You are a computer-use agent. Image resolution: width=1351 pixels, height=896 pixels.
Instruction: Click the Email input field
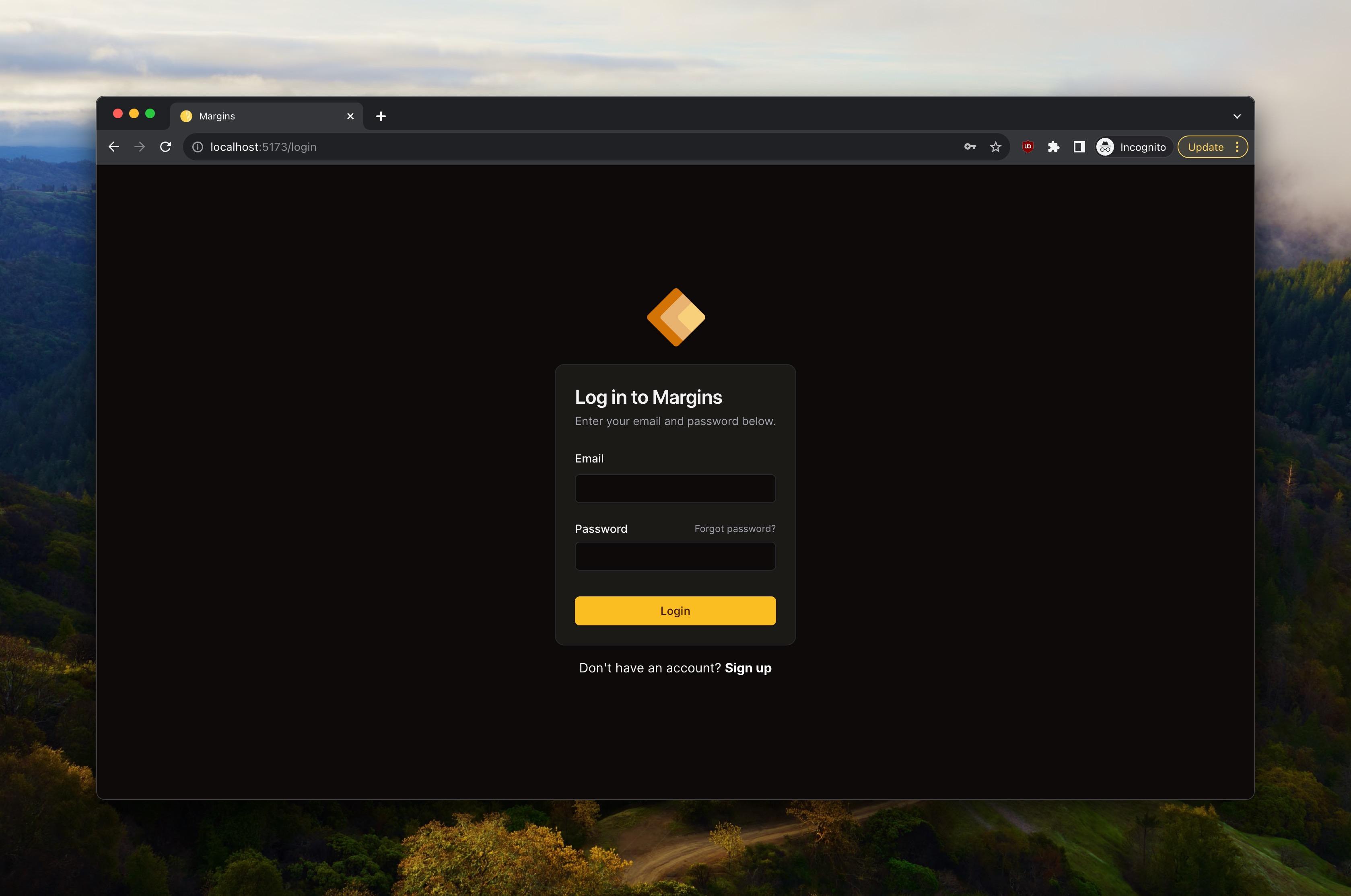pyautogui.click(x=675, y=488)
